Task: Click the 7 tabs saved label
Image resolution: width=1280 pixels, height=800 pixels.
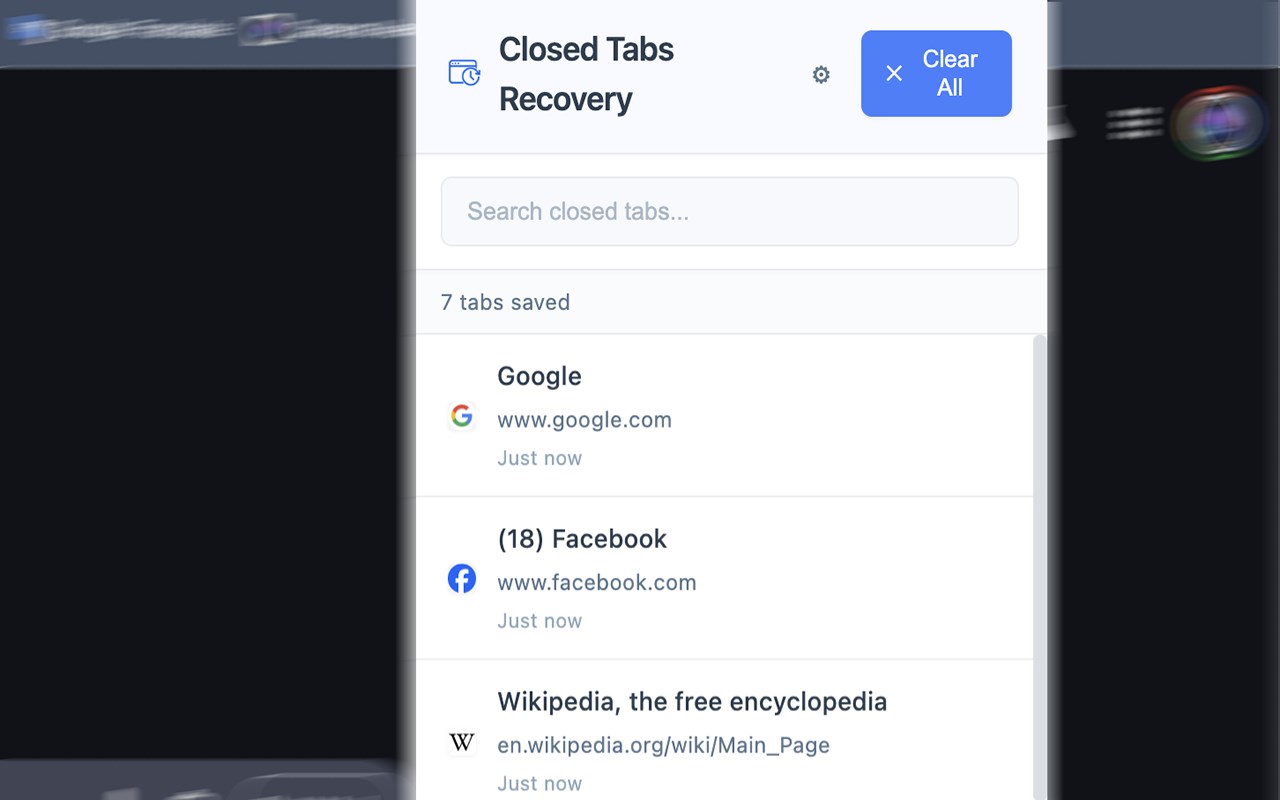Action: tap(505, 303)
